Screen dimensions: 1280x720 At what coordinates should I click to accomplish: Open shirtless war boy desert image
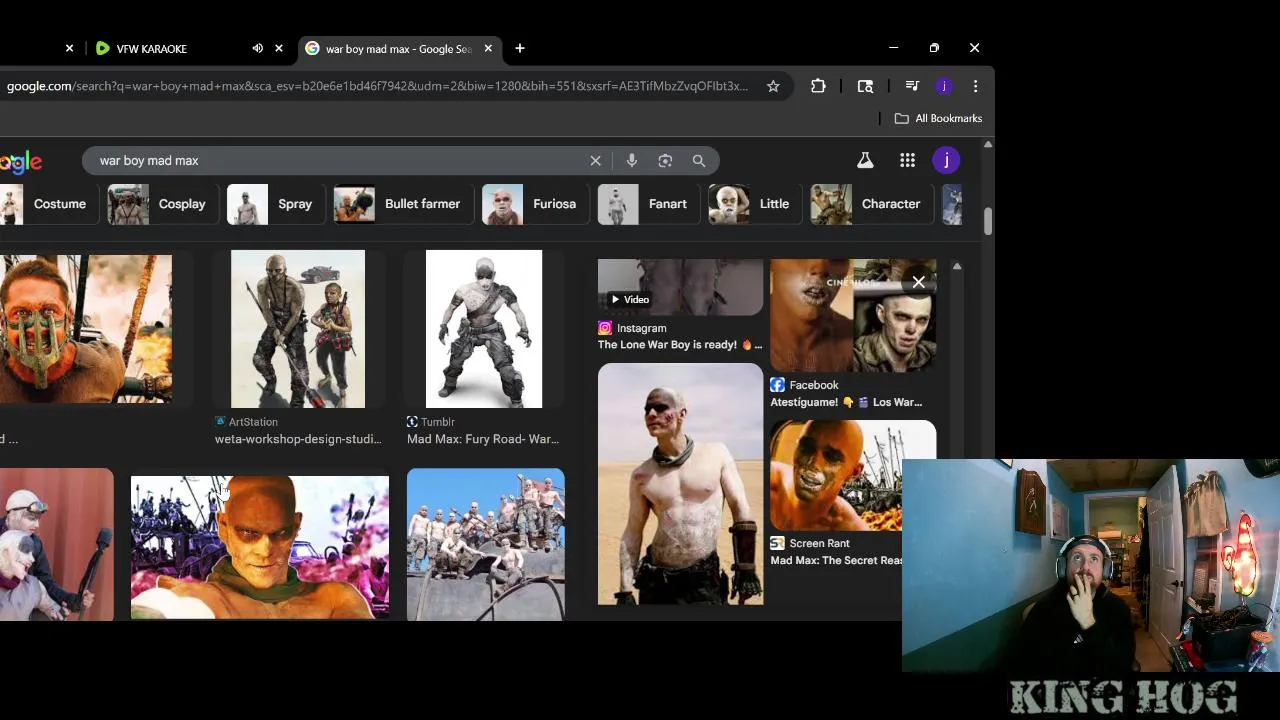pos(680,484)
